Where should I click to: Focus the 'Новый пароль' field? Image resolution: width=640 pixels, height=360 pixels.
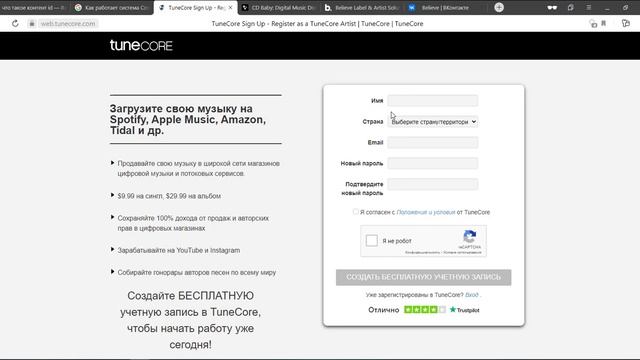click(x=433, y=163)
